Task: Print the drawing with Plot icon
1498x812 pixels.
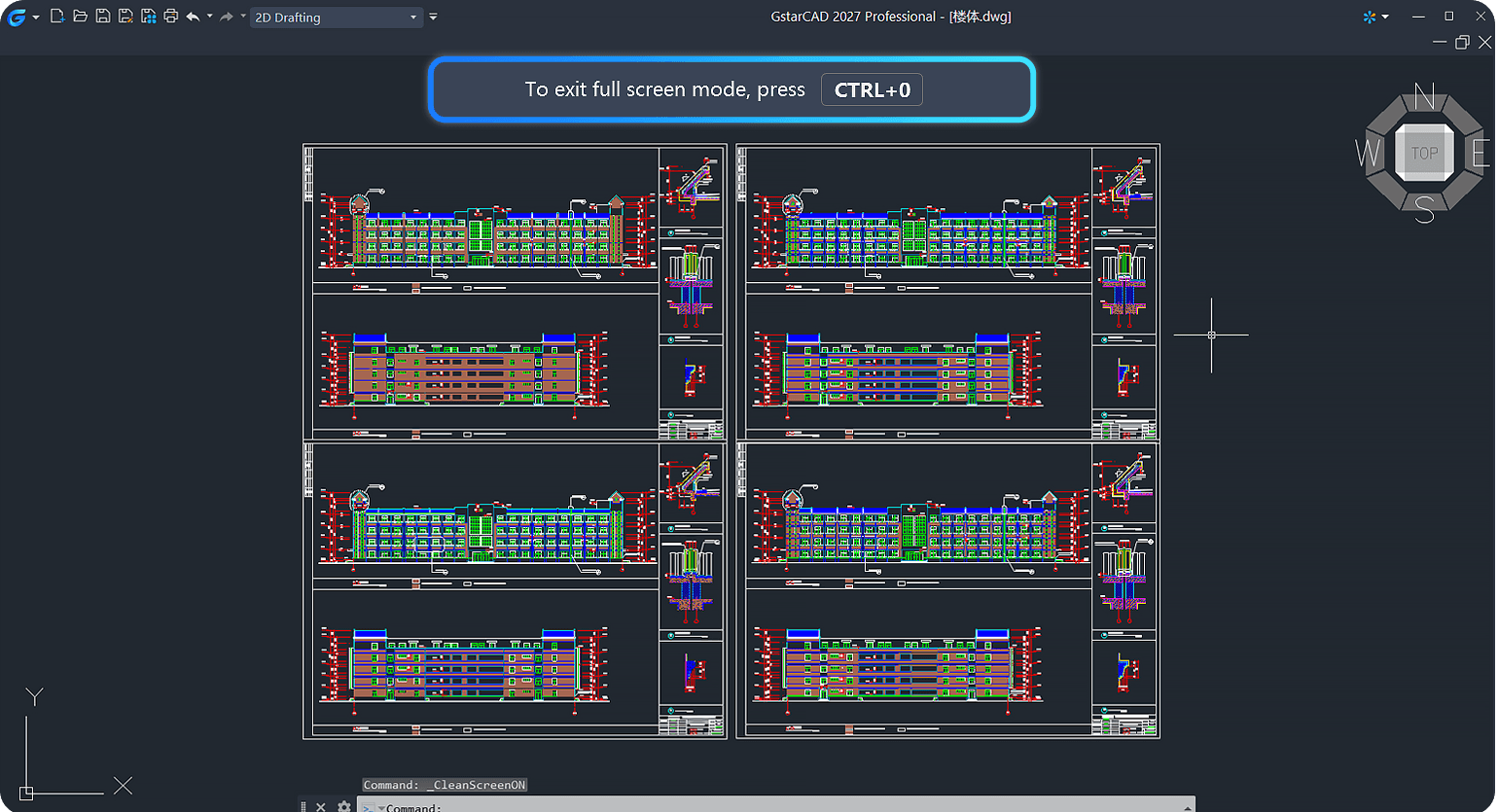Action: pyautogui.click(x=171, y=17)
